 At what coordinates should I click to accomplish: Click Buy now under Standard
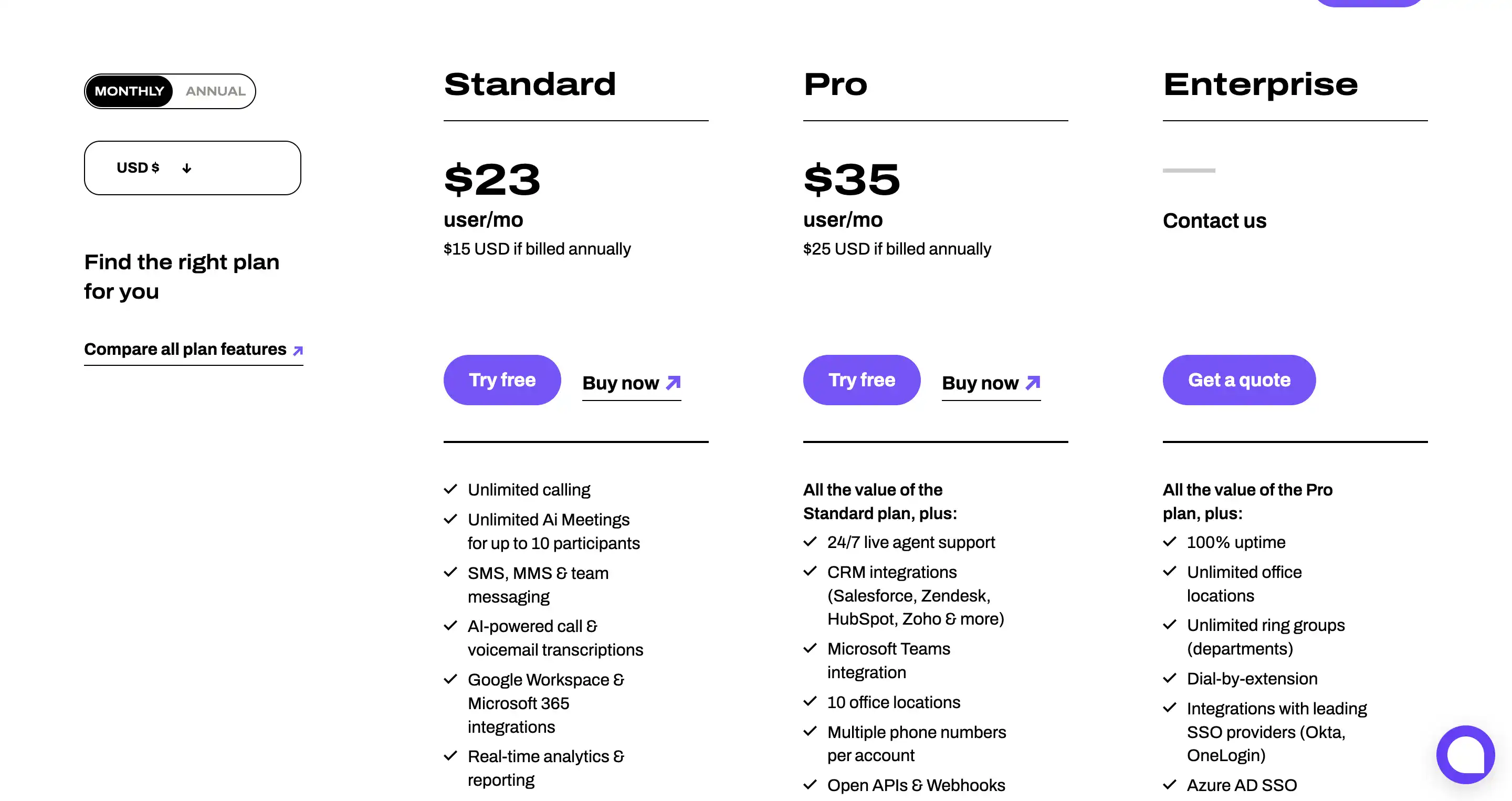coord(621,383)
